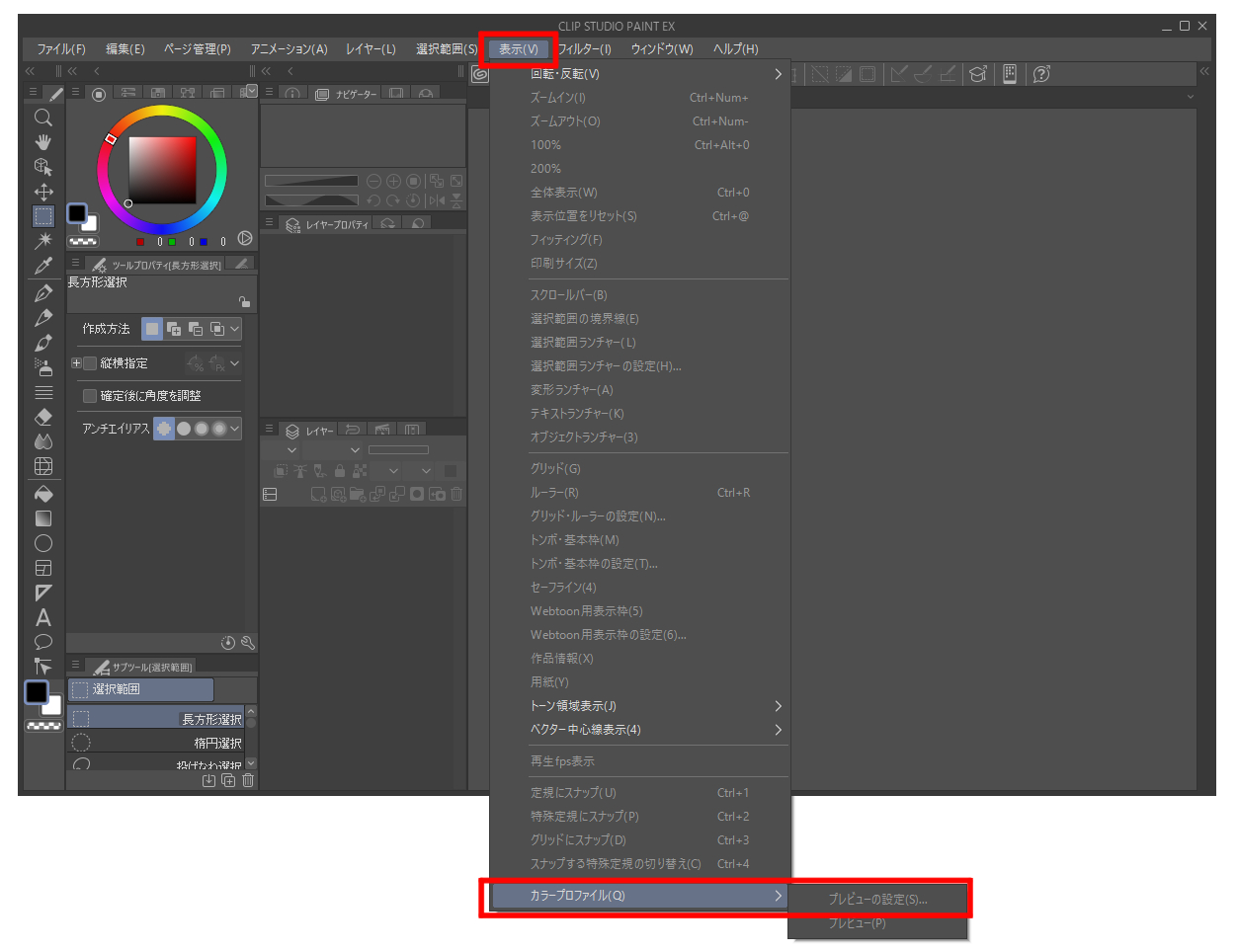The height and width of the screenshot is (952, 1239).
Task: Select anti-aliasing none option
Action: (x=164, y=429)
